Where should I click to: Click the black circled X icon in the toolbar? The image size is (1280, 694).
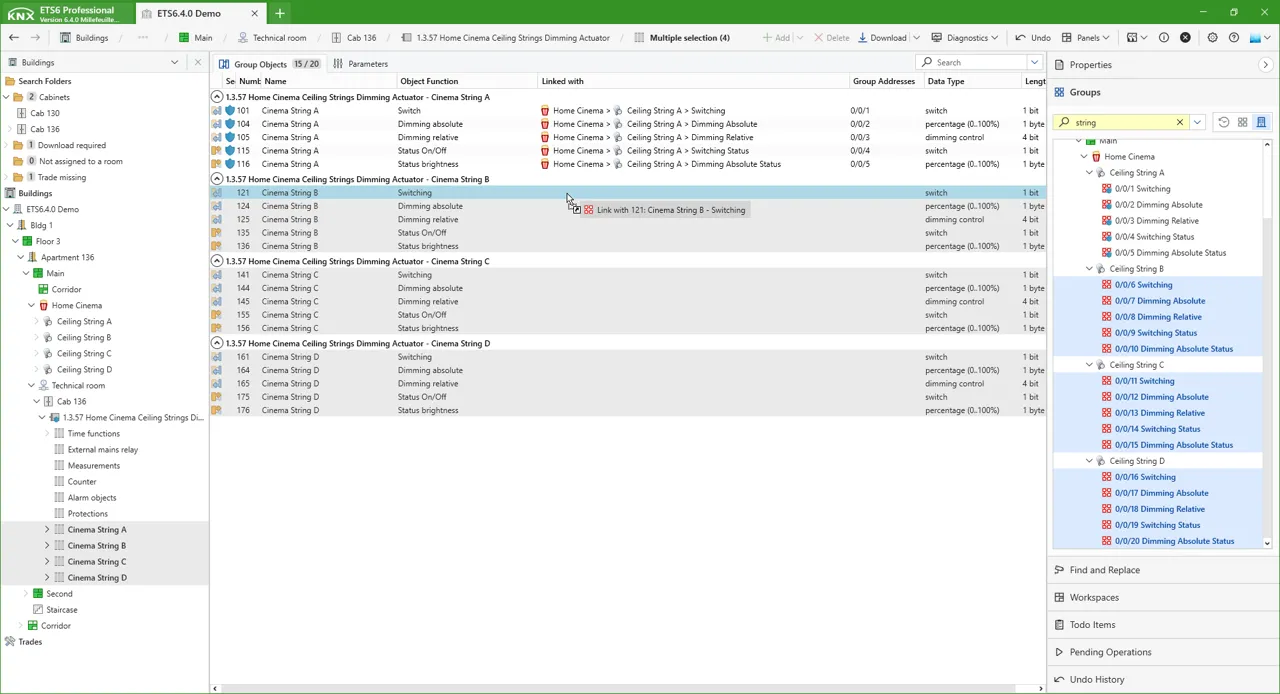coord(1186,38)
